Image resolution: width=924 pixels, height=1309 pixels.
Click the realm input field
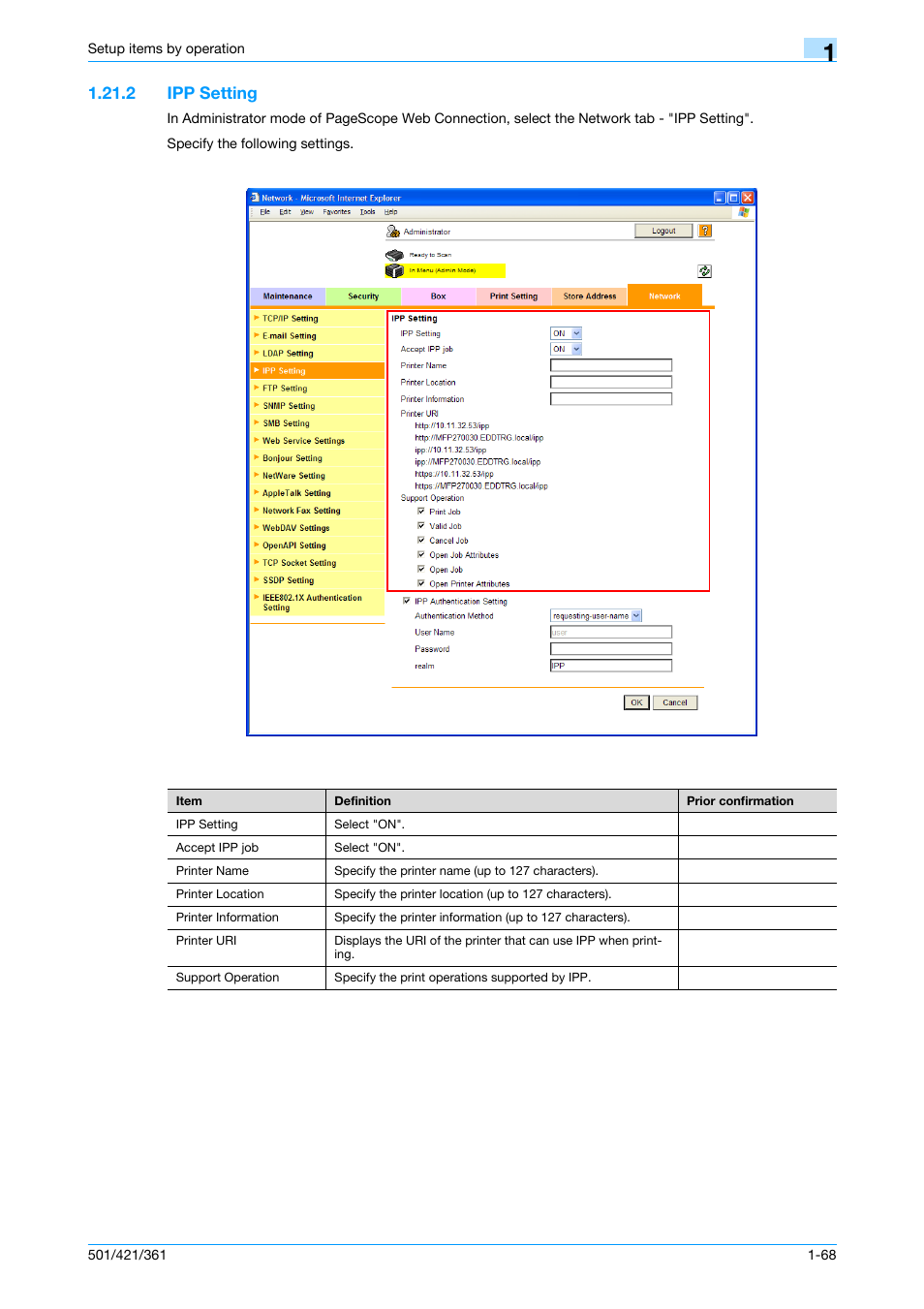[x=611, y=666]
